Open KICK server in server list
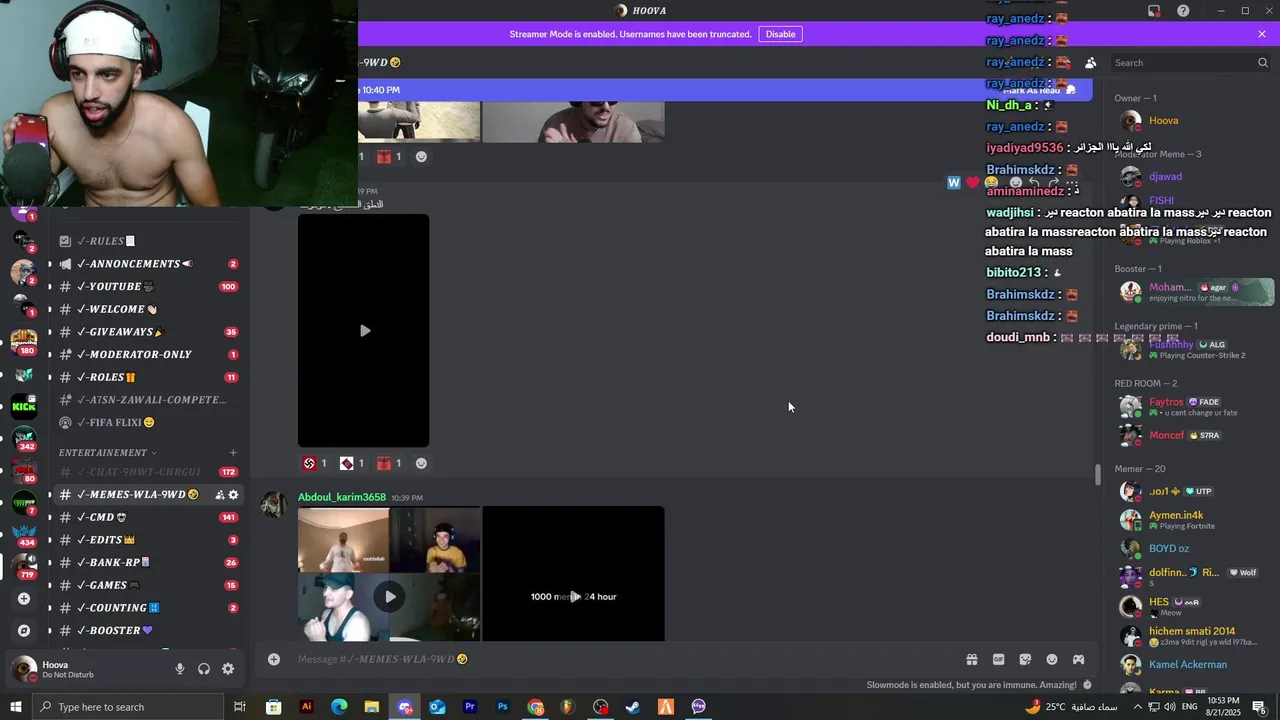Viewport: 1280px width, 720px height. (x=24, y=406)
